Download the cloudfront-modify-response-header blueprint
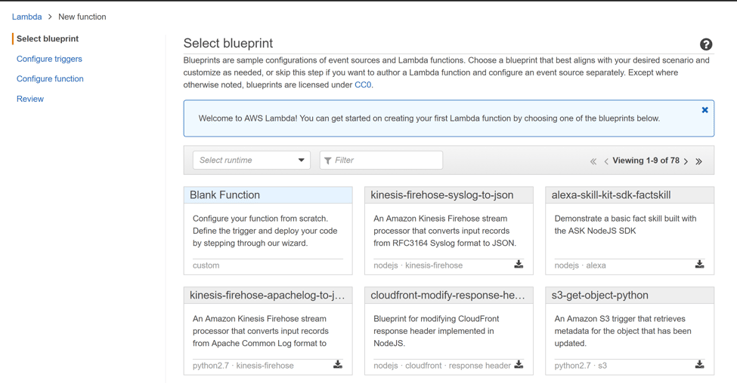The width and height of the screenshot is (737, 383). click(518, 364)
